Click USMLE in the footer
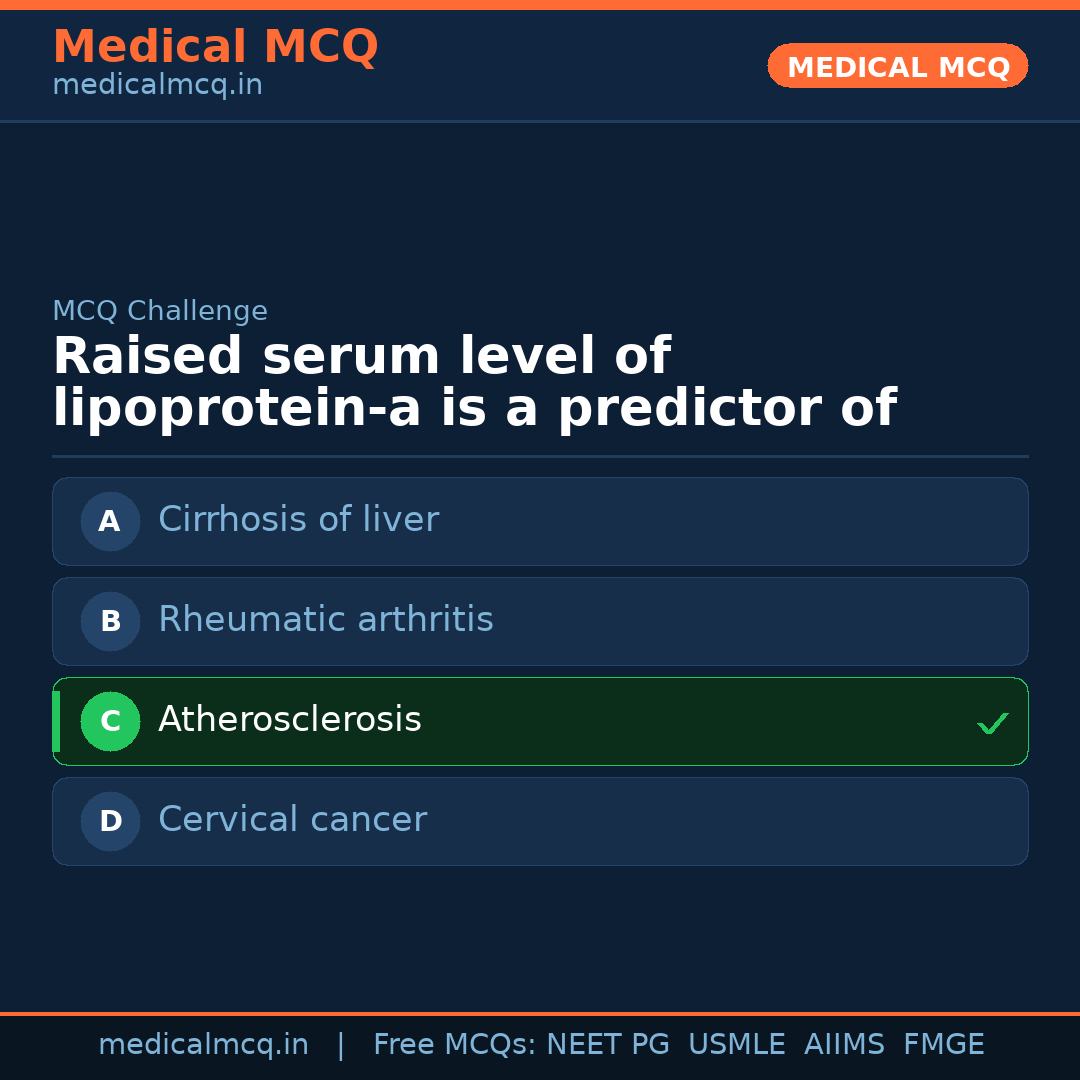The image size is (1080, 1080). click(736, 1045)
